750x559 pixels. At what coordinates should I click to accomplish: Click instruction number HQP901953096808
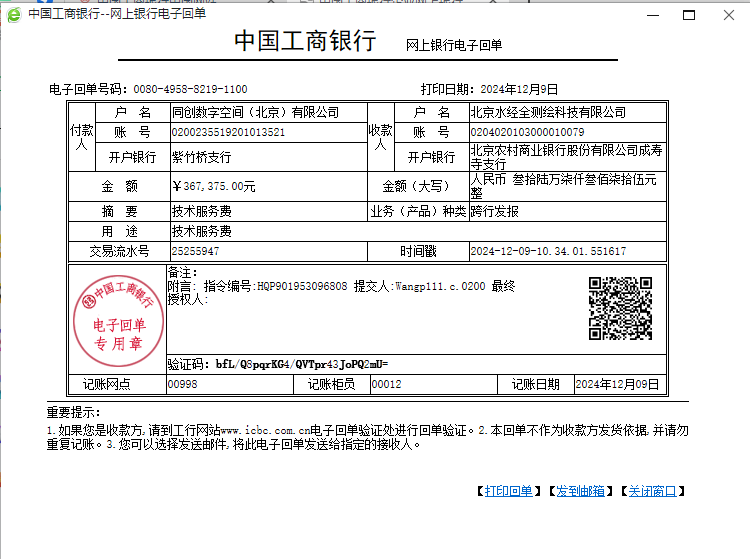click(x=302, y=286)
